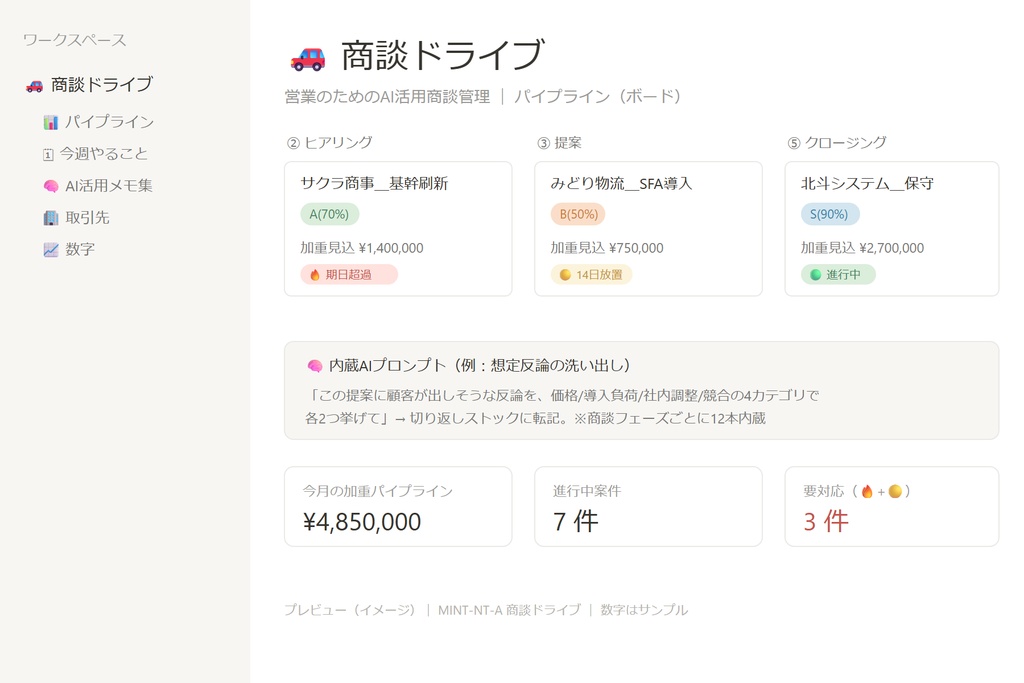Viewport: 1024px width, 683px height.
Task: Click the ワークスペース sidebar heading
Action: click(74, 40)
